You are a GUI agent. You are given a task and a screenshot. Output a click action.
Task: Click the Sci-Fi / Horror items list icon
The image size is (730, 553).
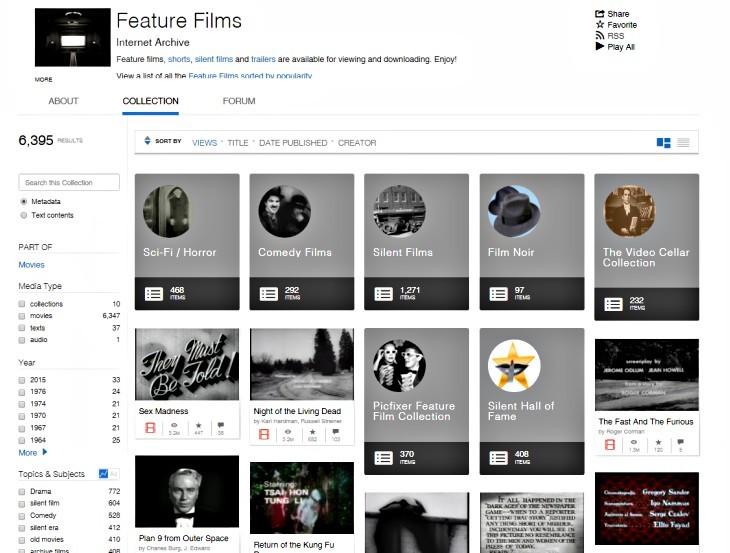coord(154,294)
